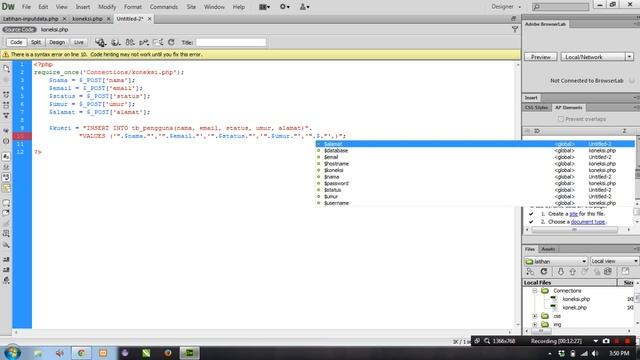The height and width of the screenshot is (360, 640).
Task: Switch to the Assets panel tab
Action: [548, 249]
